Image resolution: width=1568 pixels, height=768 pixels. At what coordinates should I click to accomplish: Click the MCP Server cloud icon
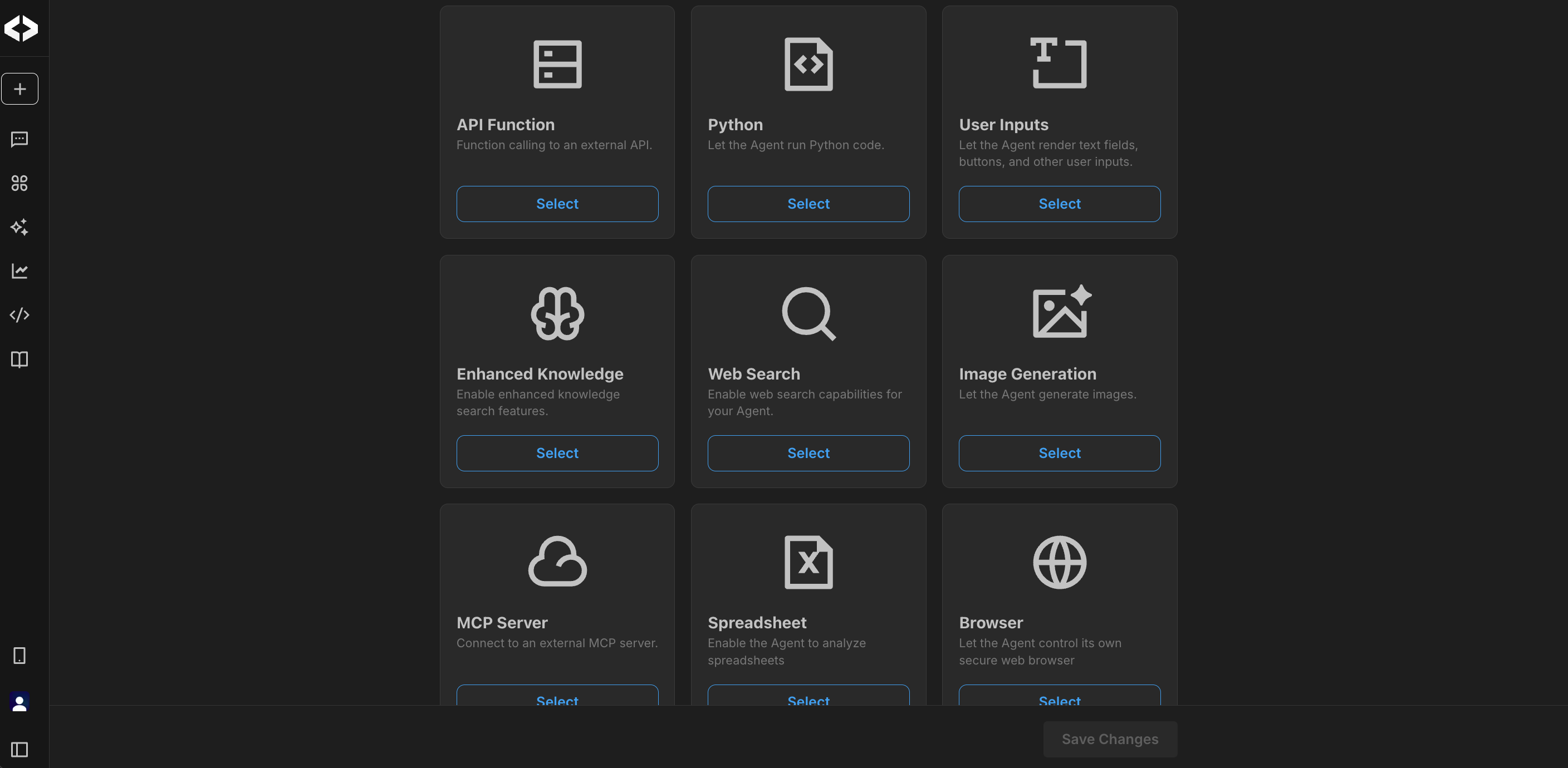click(557, 562)
